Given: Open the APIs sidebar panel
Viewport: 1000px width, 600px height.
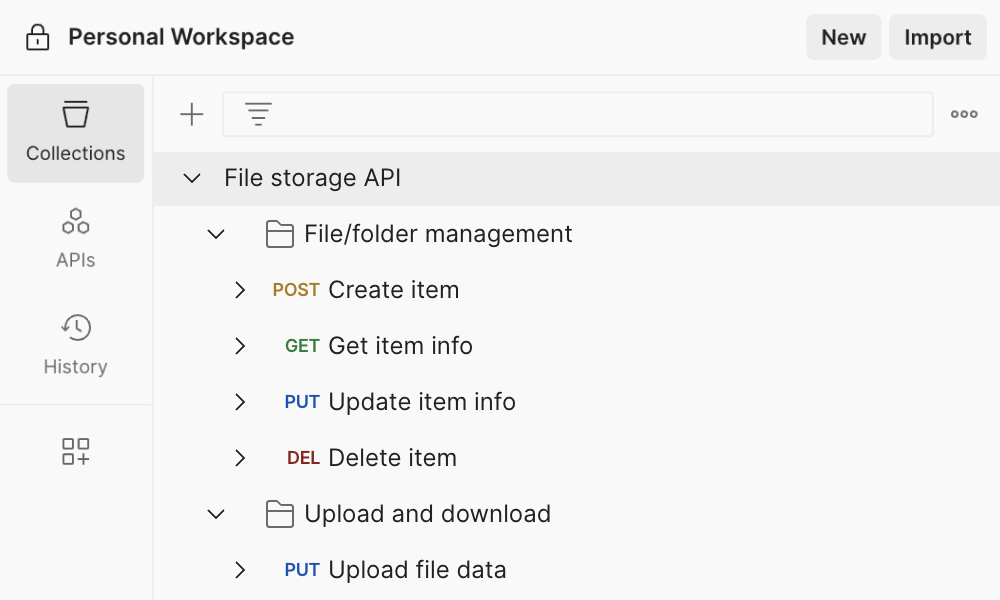Looking at the screenshot, I should (x=75, y=235).
